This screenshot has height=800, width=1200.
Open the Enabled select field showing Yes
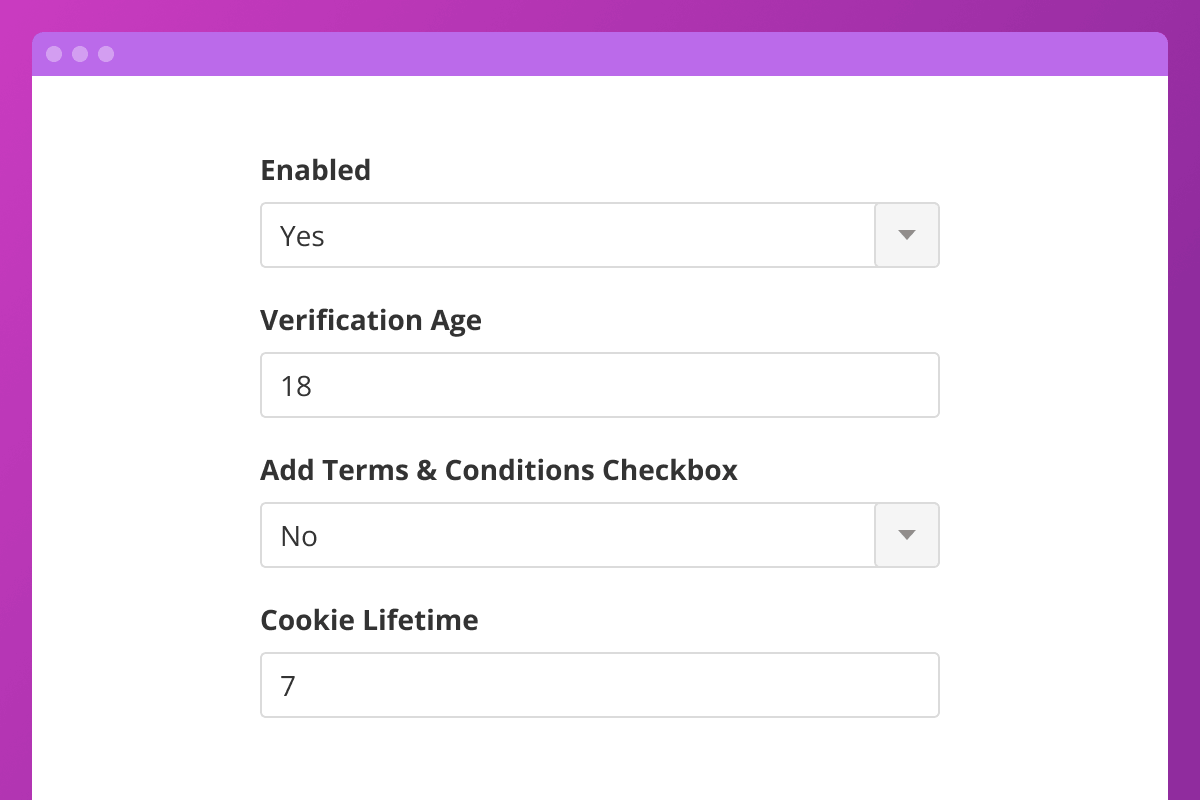coord(568,235)
